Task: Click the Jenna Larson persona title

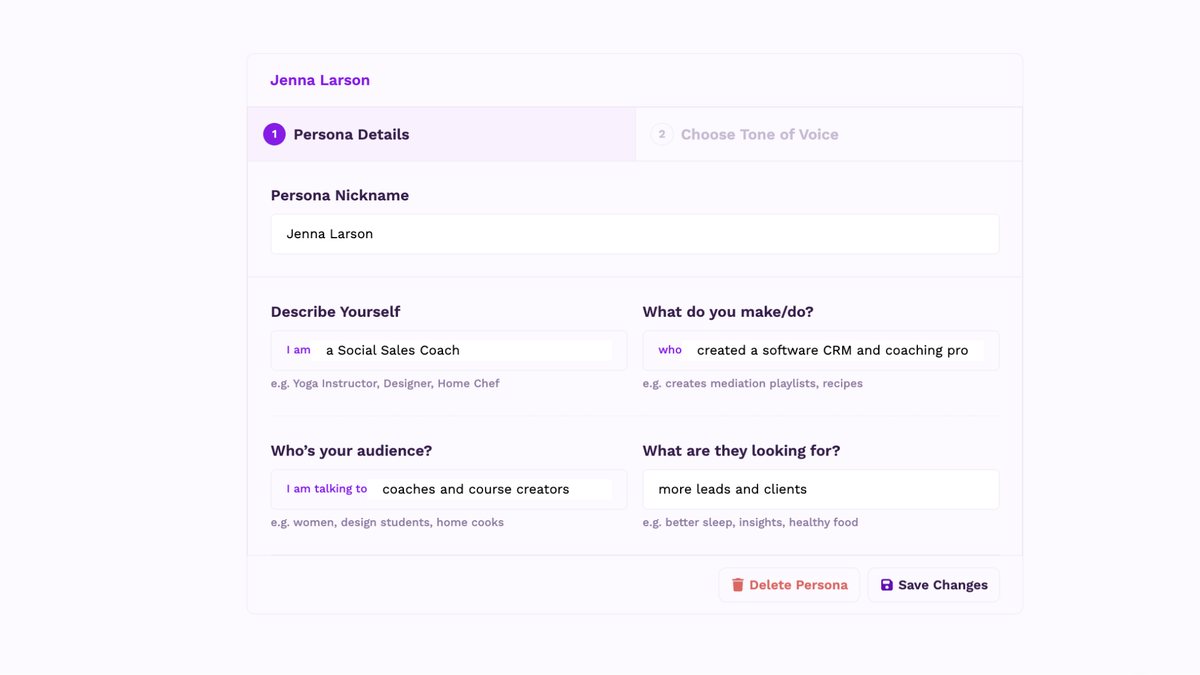Action: pyautogui.click(x=320, y=80)
